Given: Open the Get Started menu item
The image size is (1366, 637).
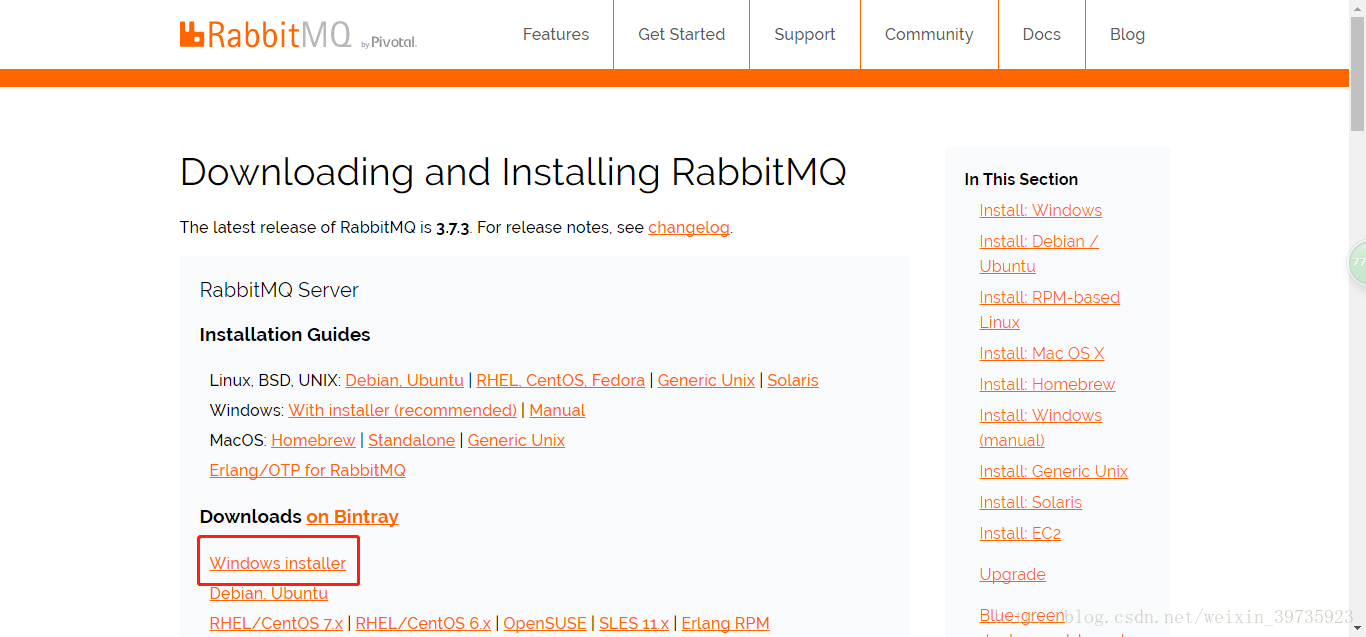Looking at the screenshot, I should coord(682,34).
